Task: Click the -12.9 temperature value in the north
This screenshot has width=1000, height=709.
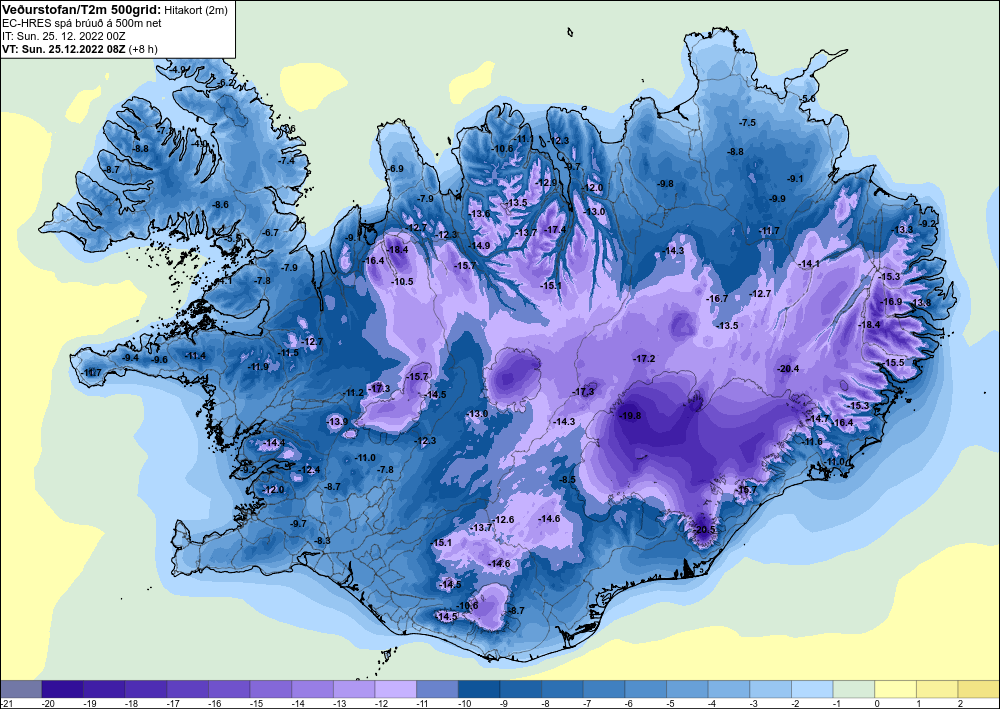Action: coord(547,182)
